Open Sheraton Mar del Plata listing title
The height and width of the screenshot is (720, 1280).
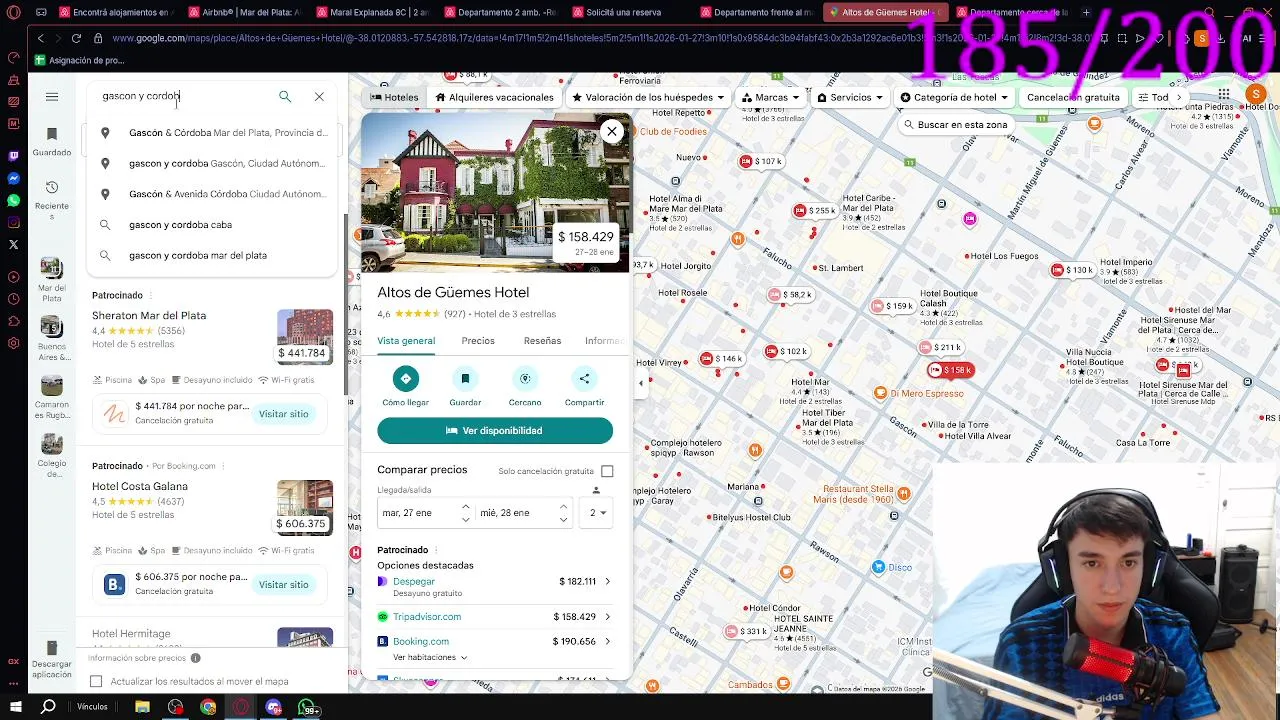149,316
